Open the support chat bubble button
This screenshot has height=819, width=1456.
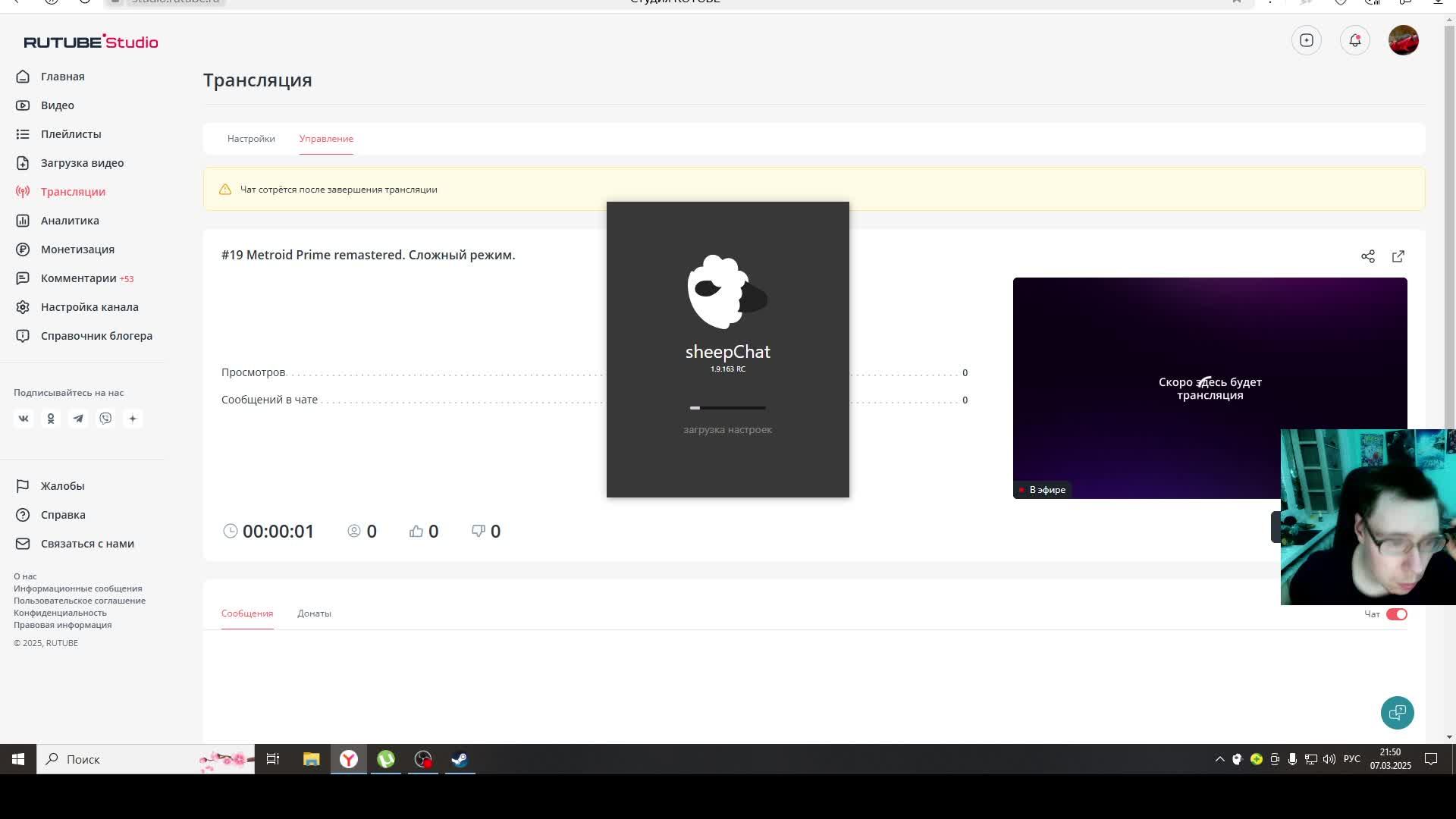[1397, 713]
